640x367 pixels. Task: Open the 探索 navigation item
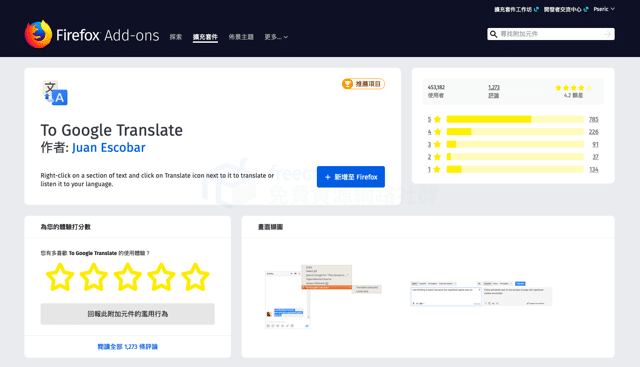(x=176, y=37)
